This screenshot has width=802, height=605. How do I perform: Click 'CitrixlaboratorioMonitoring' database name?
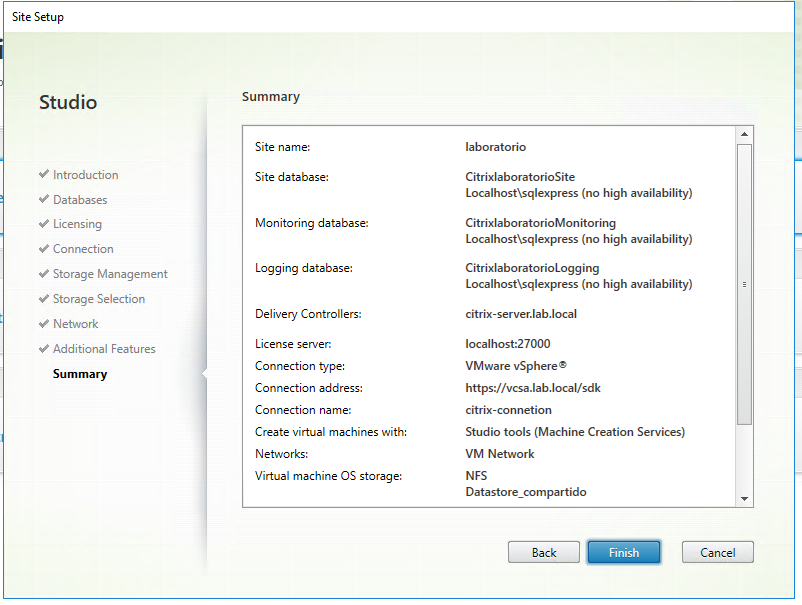click(x=540, y=223)
